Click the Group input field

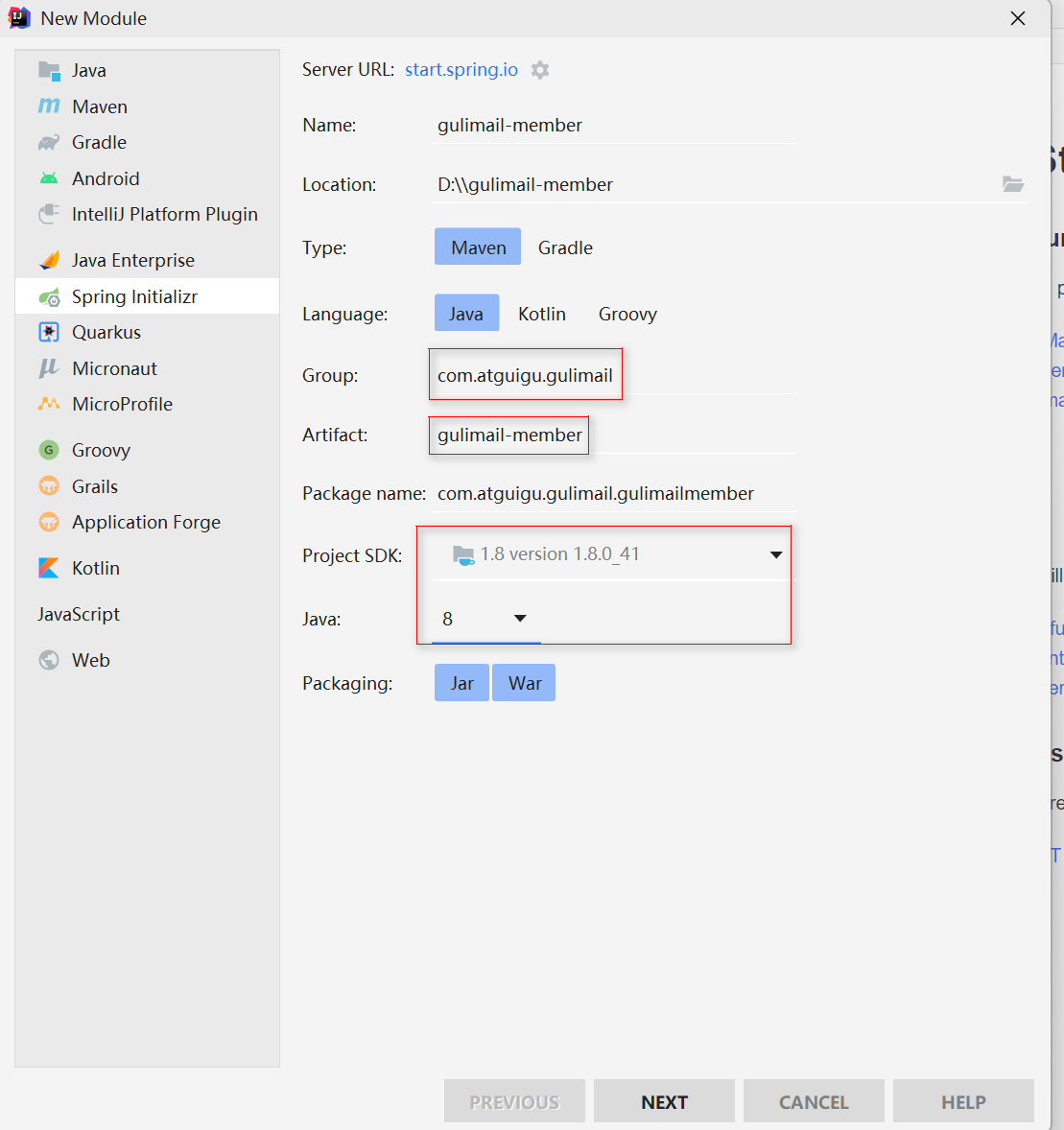pyautogui.click(x=614, y=375)
